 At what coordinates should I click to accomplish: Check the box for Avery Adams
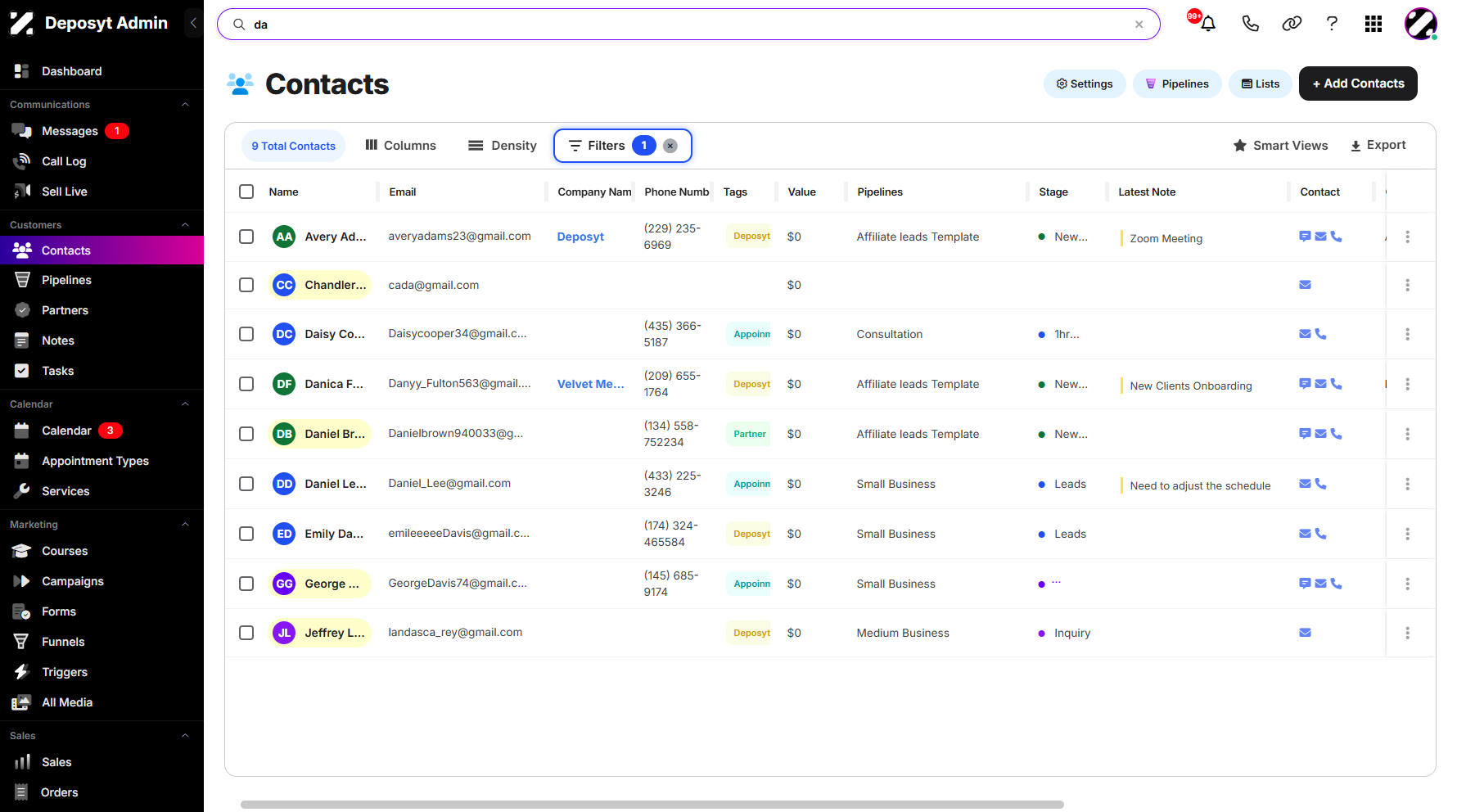coord(246,237)
